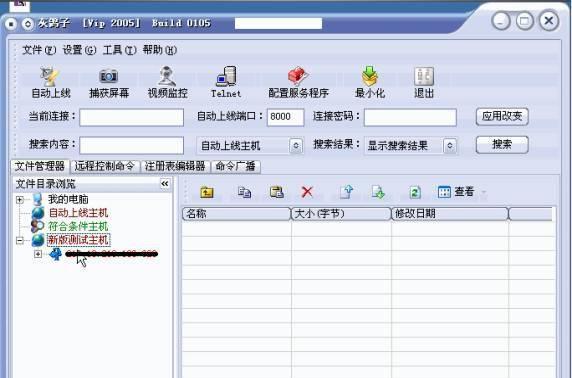Image resolution: width=572 pixels, height=378 pixels.
Task: Click the upload file arrow icon
Action: coord(346,192)
